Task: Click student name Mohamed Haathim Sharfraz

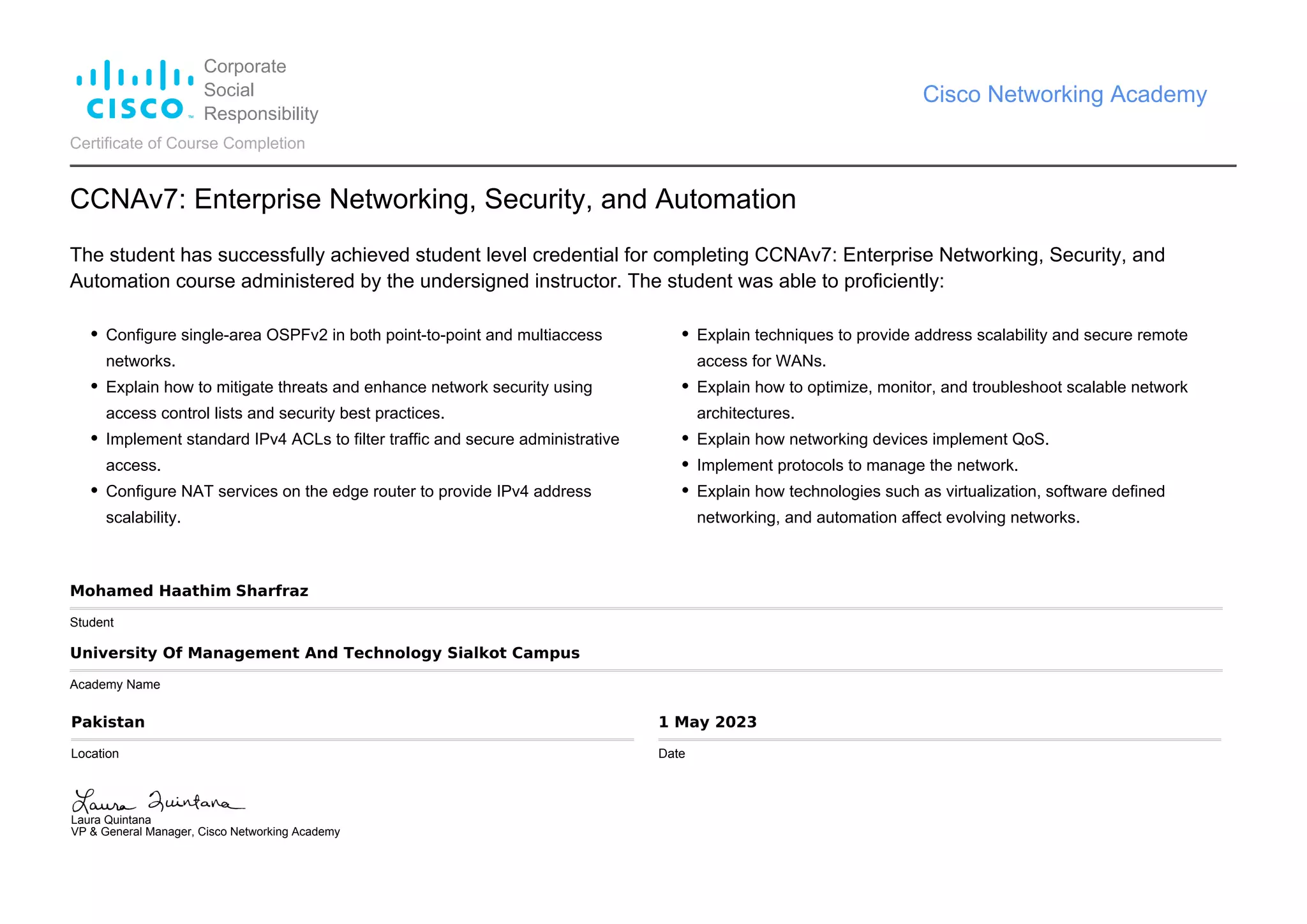Action: (x=189, y=591)
